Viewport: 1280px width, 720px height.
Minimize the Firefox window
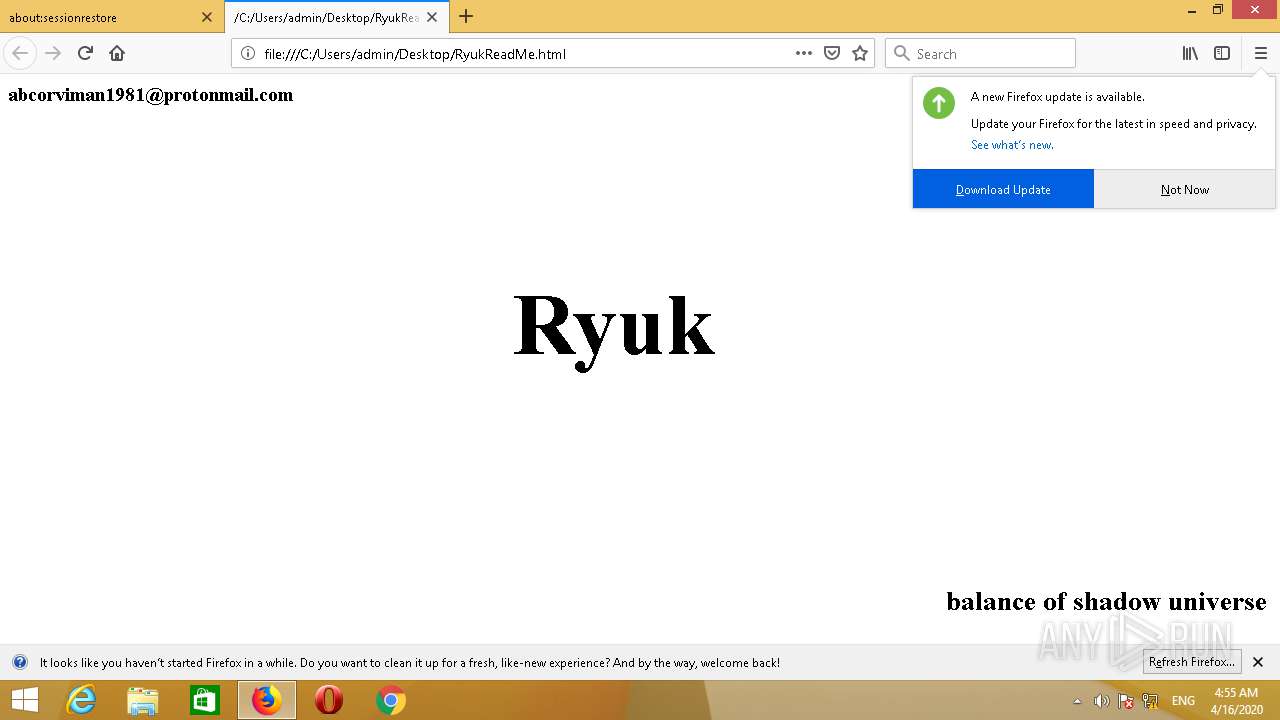tap(1192, 10)
